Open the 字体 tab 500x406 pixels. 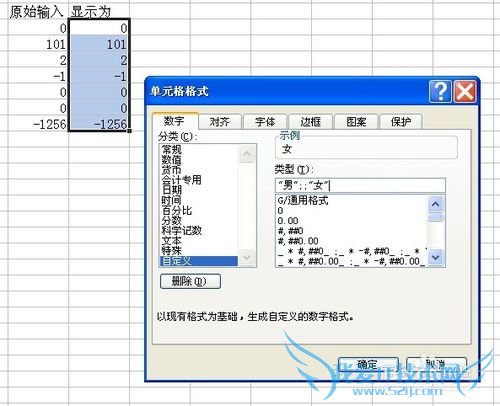click(265, 122)
